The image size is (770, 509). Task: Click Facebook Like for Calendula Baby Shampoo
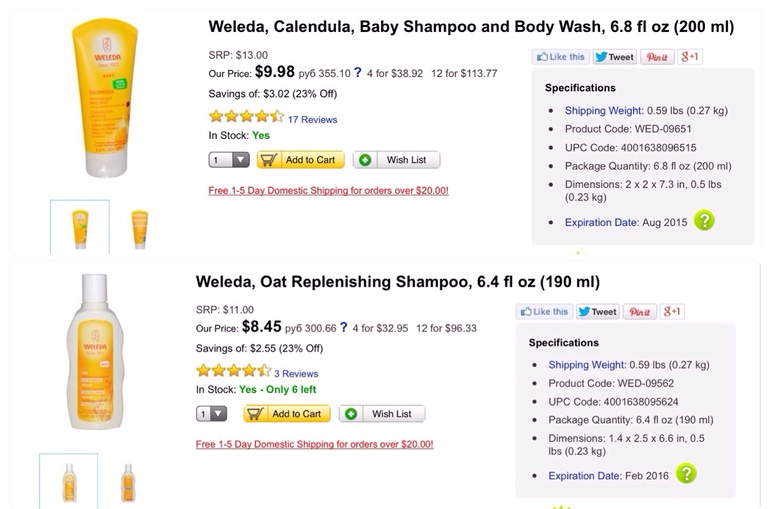560,57
